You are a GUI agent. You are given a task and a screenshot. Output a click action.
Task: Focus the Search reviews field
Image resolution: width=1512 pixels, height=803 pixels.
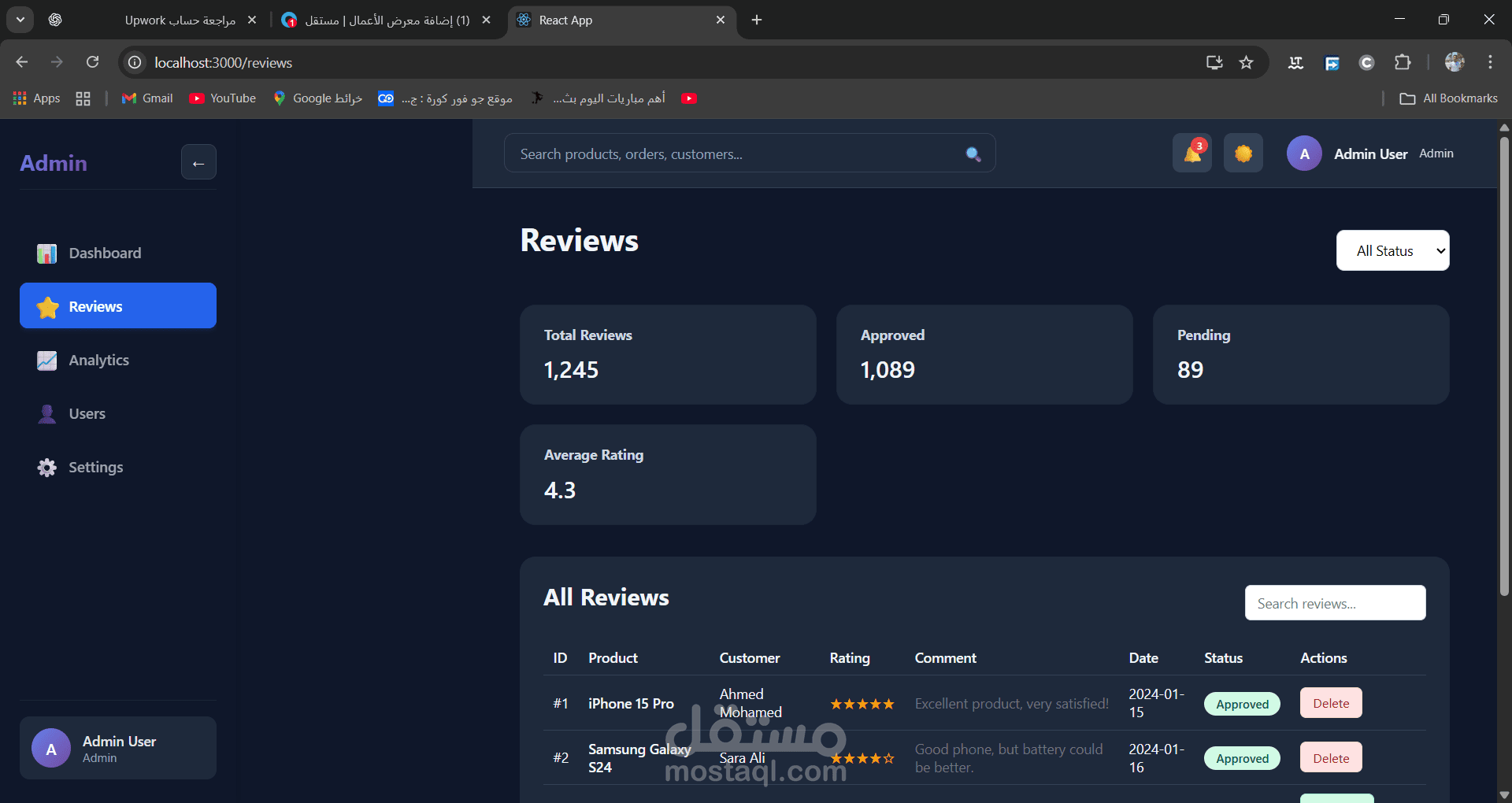[x=1335, y=603]
